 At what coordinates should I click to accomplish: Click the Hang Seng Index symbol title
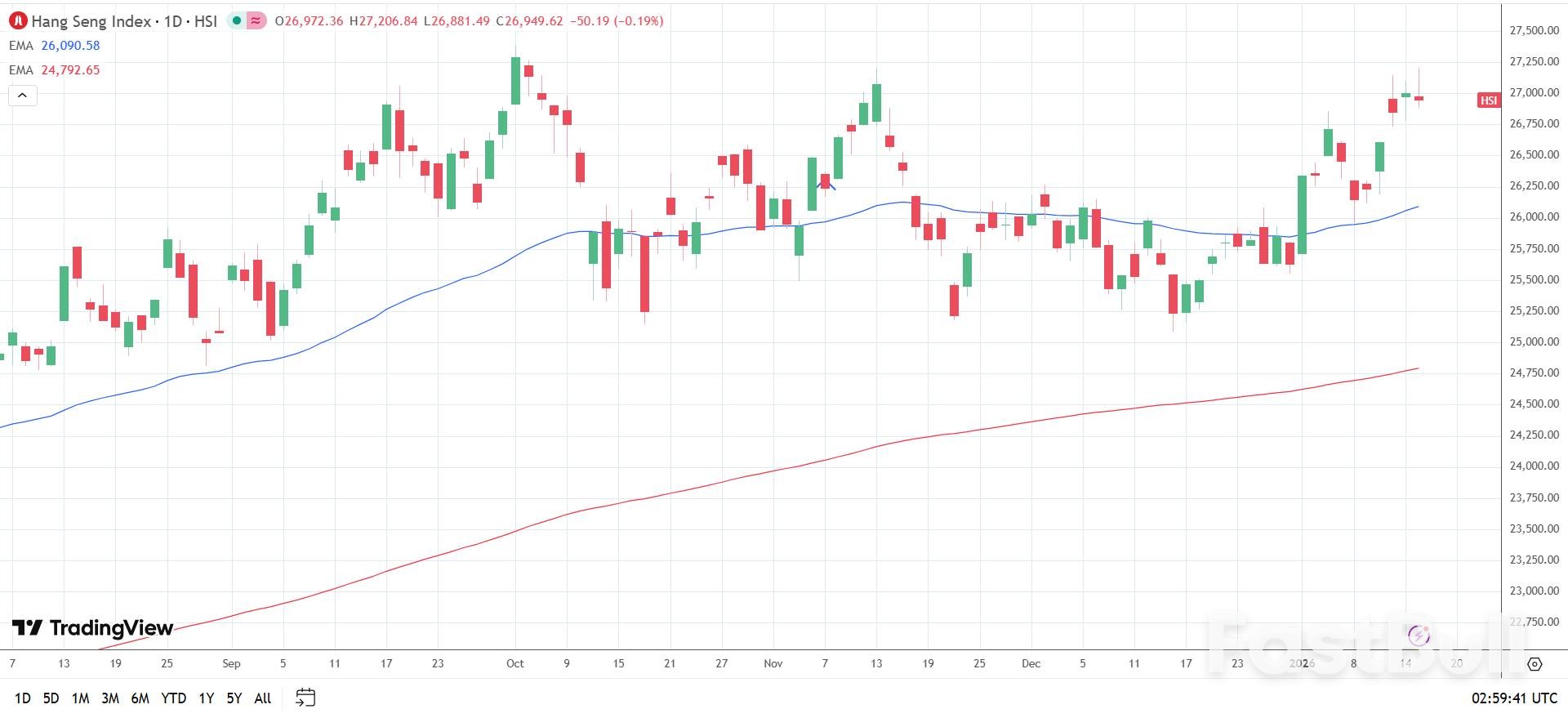tap(91, 21)
